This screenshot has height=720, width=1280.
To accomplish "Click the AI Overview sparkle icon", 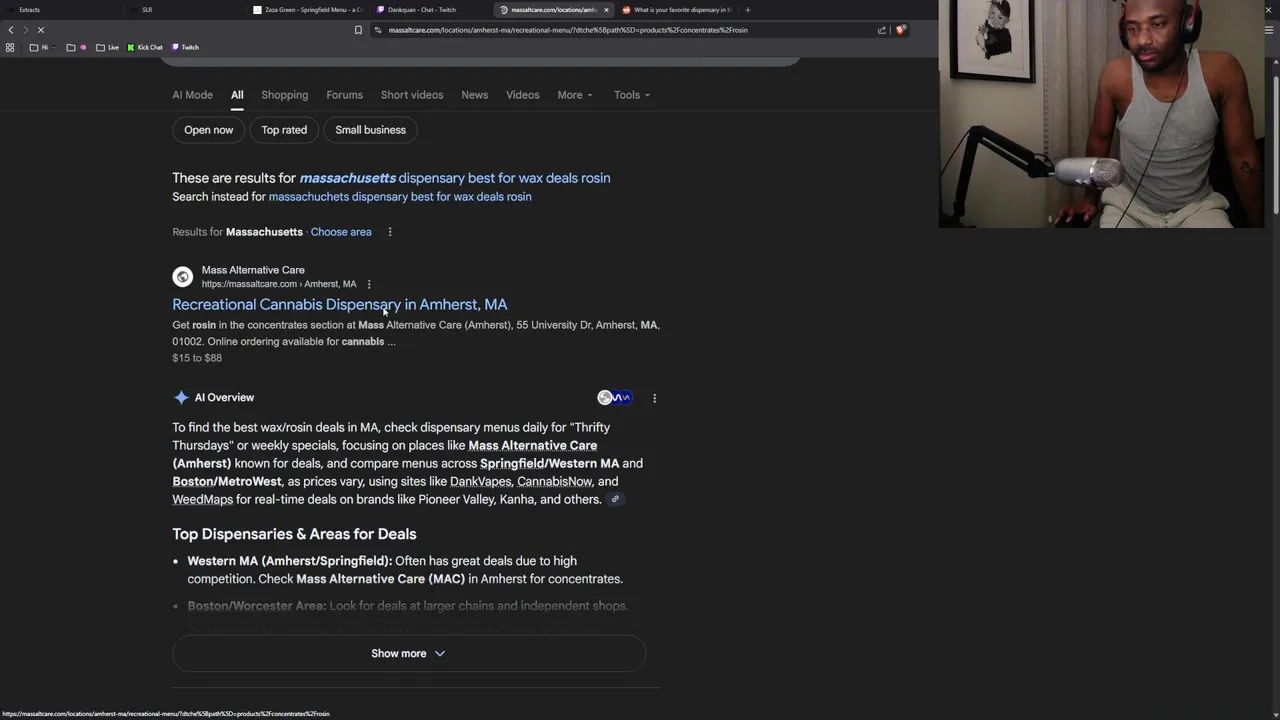I will [x=181, y=398].
